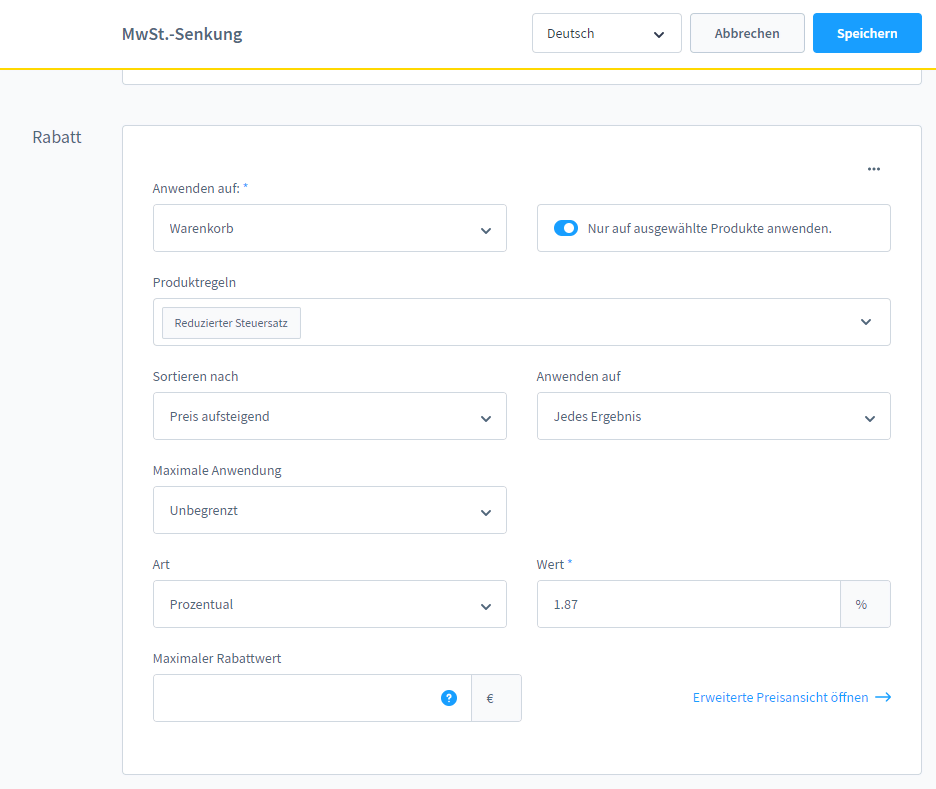The width and height of the screenshot is (936, 789).
Task: Open the Unbegrenzt maximum usage dropdown
Action: pos(330,510)
